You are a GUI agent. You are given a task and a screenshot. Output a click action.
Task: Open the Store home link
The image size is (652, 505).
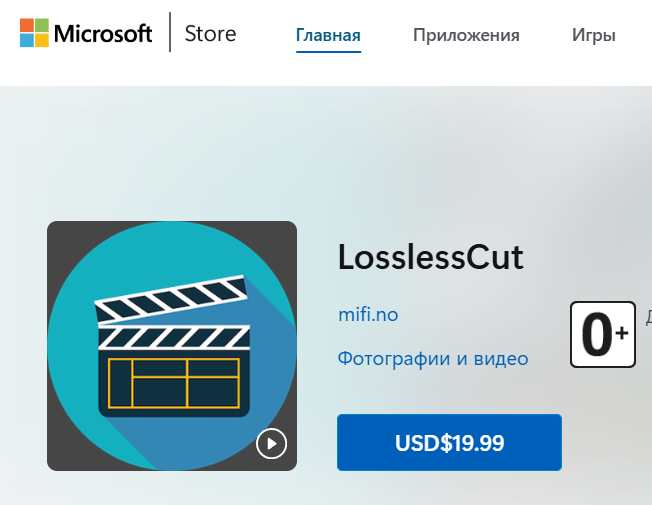[x=210, y=34]
